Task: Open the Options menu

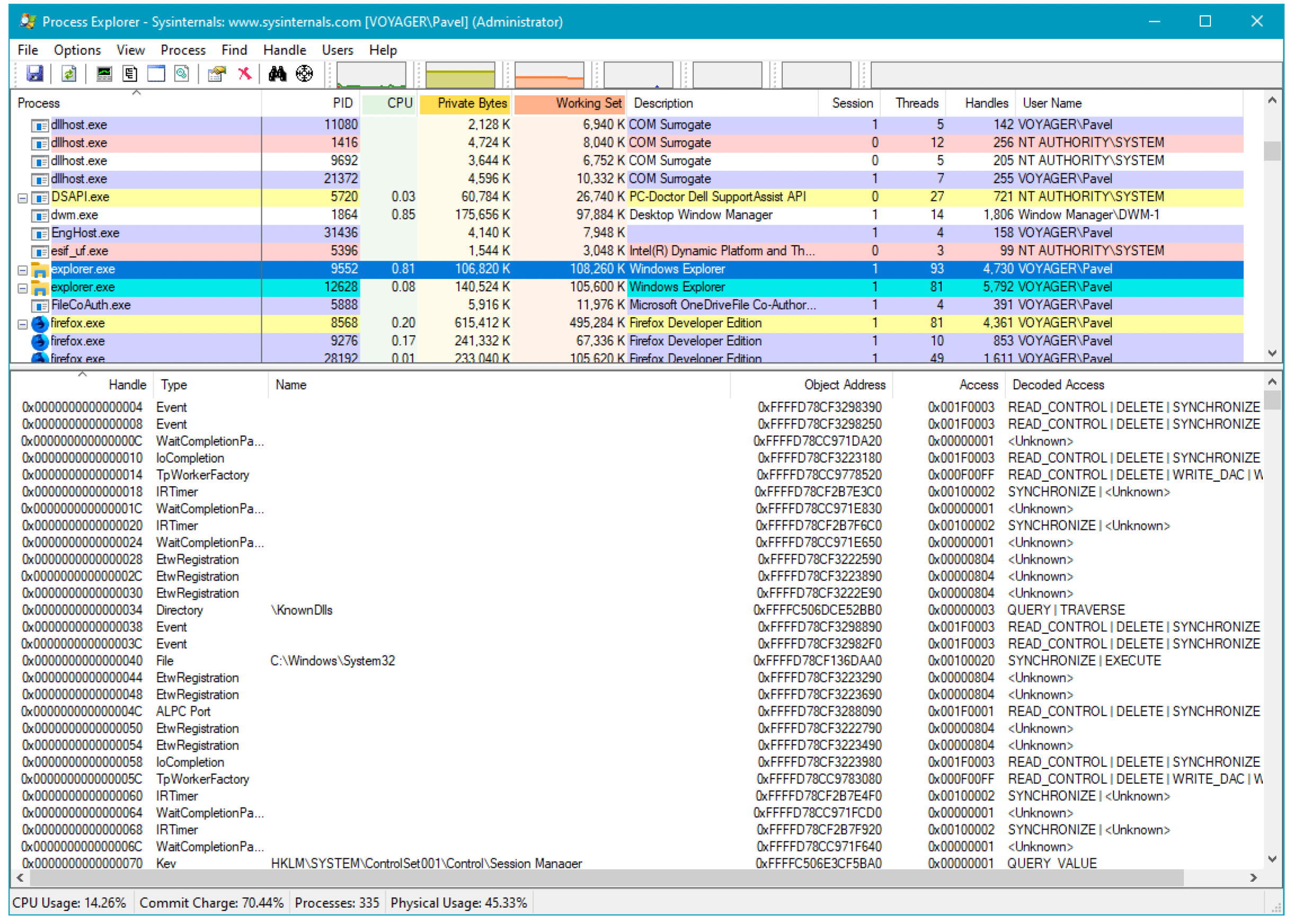Action: coord(77,50)
